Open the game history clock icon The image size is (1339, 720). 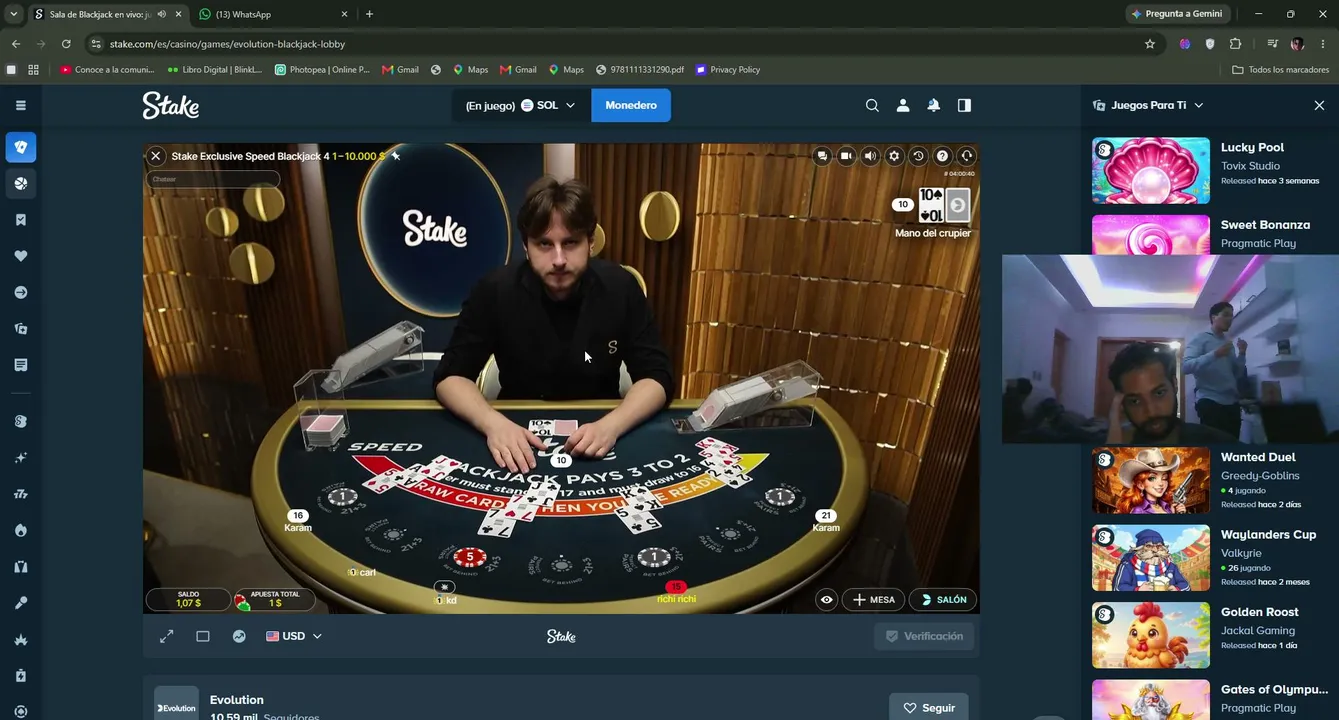click(918, 156)
